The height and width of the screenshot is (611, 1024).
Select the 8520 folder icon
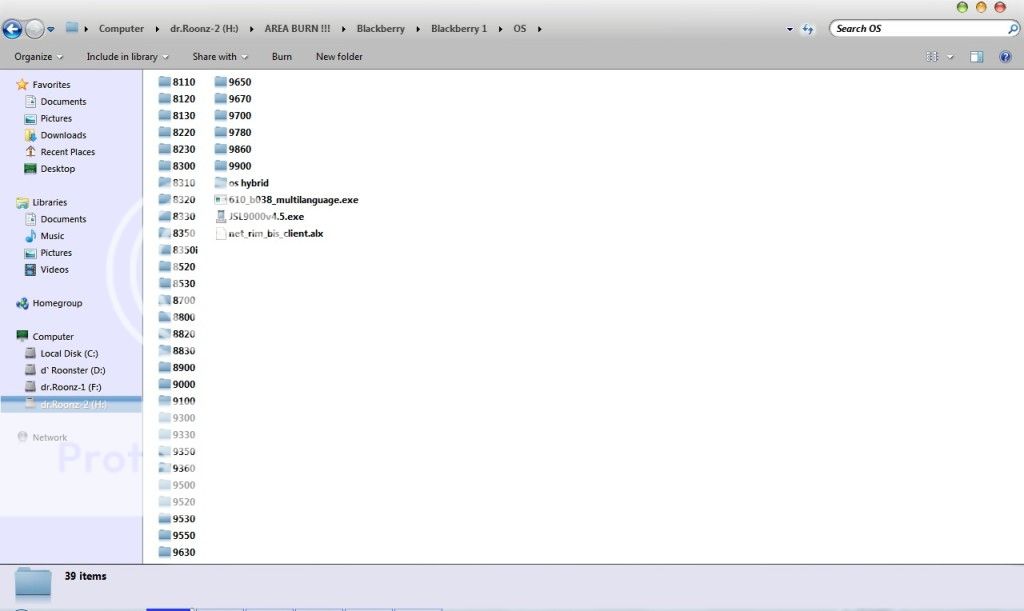[x=165, y=266]
